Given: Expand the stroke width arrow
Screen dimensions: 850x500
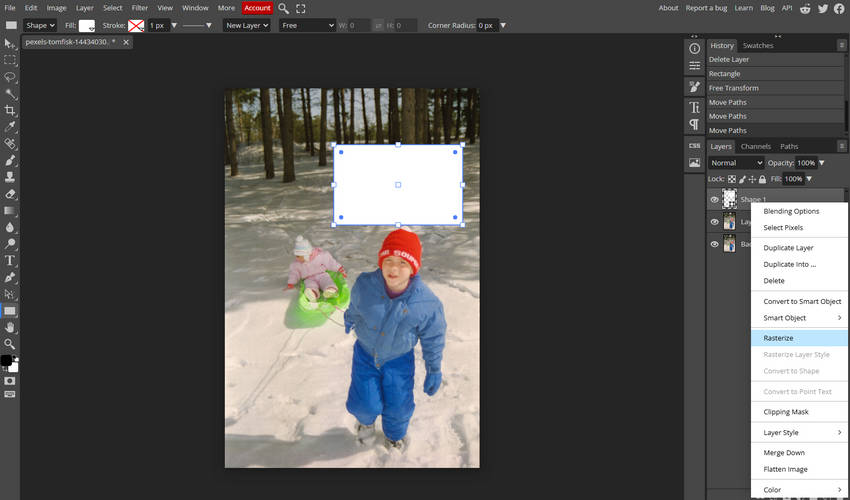Looking at the screenshot, I should 174,25.
